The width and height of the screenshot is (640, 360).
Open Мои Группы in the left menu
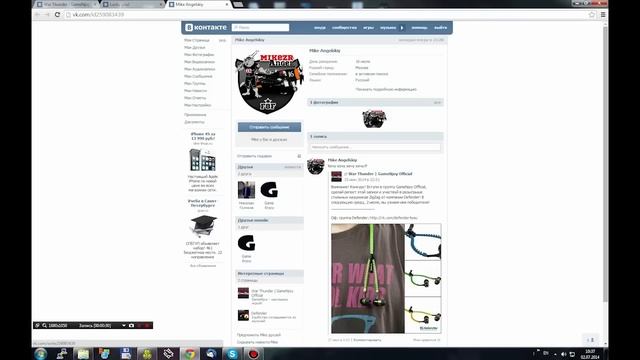tap(195, 83)
